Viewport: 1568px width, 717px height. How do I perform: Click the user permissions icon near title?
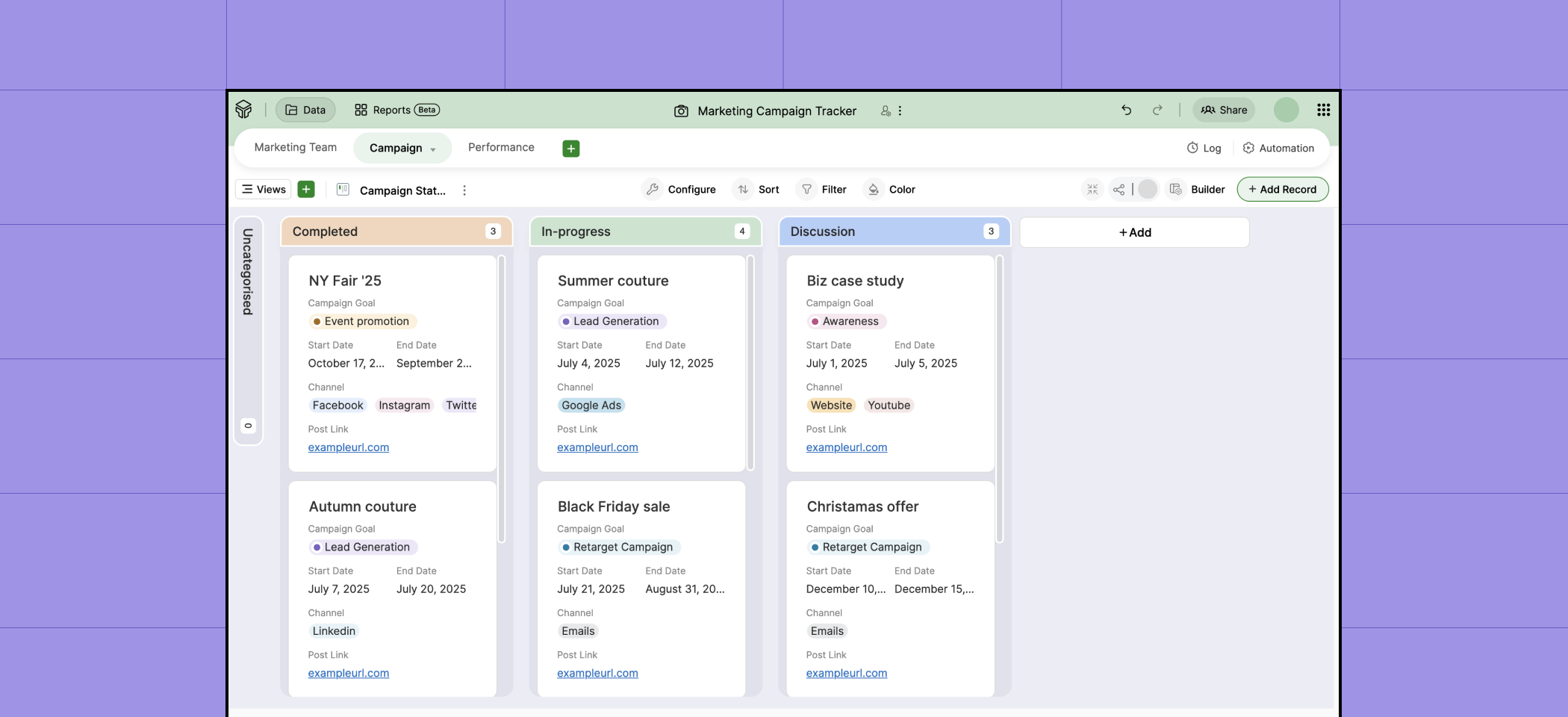click(885, 111)
